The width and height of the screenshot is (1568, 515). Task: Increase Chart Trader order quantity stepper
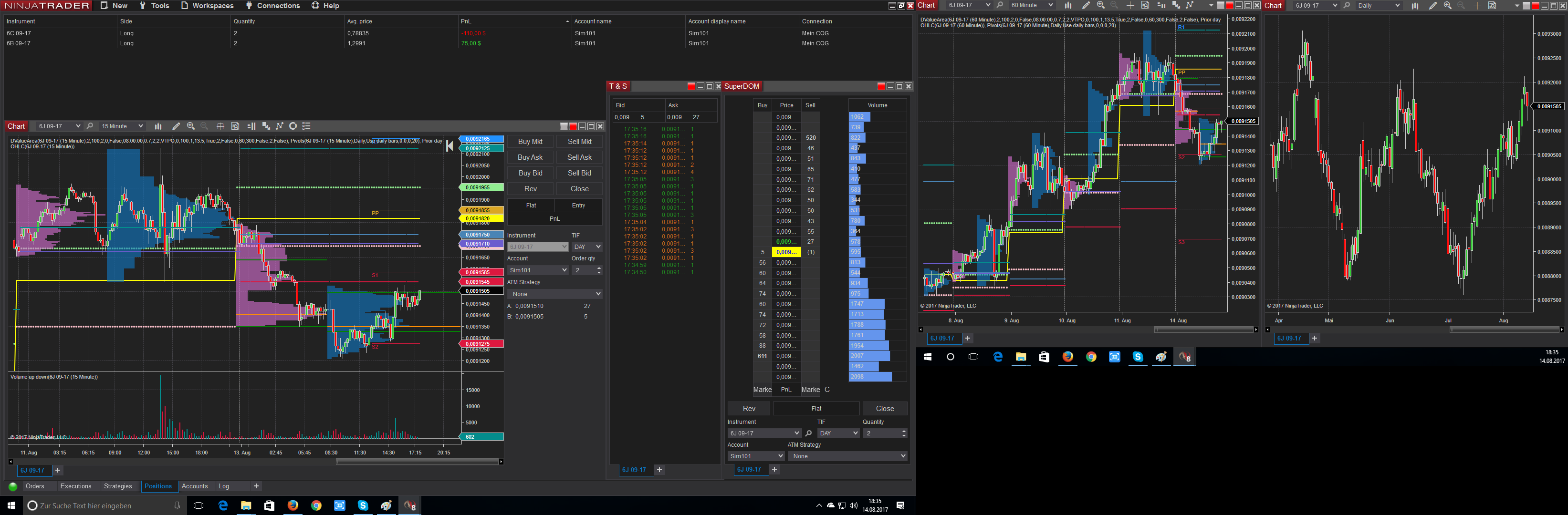599,268
